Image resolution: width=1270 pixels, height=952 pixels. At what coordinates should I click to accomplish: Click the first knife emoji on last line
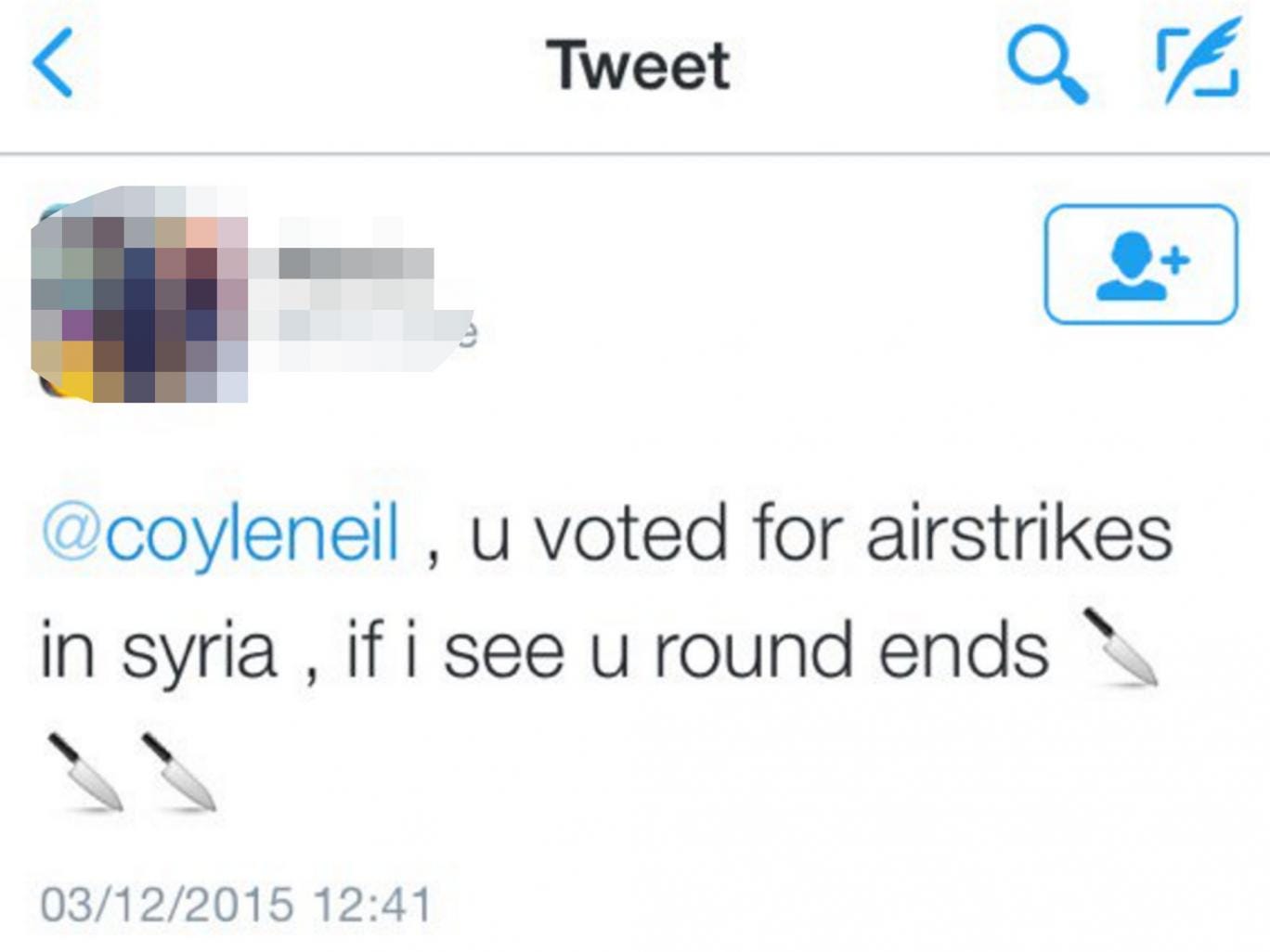85,771
